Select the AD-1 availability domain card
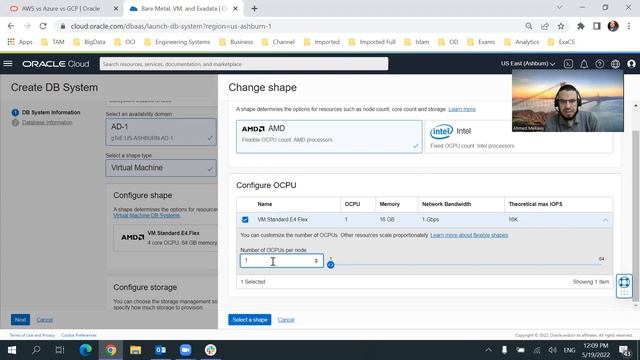640x360 pixels. (x=161, y=132)
